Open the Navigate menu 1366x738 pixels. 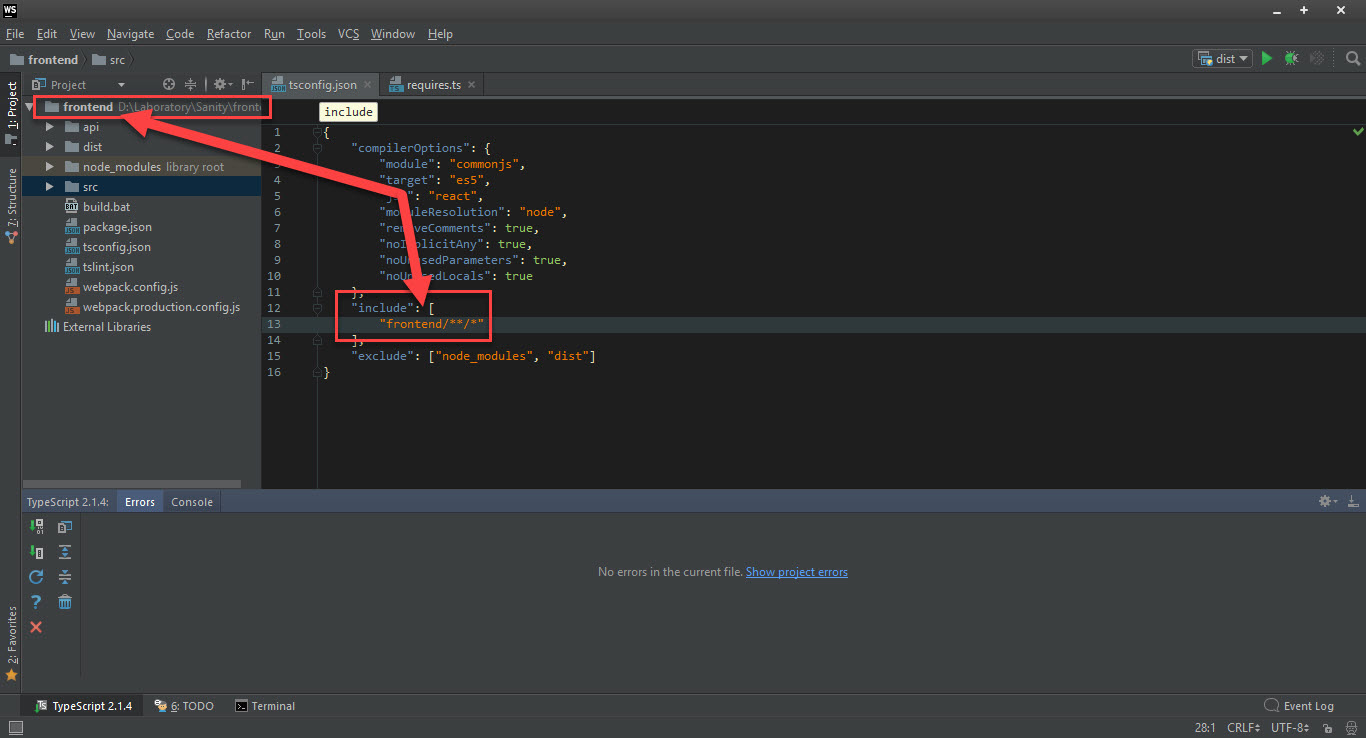tap(131, 34)
